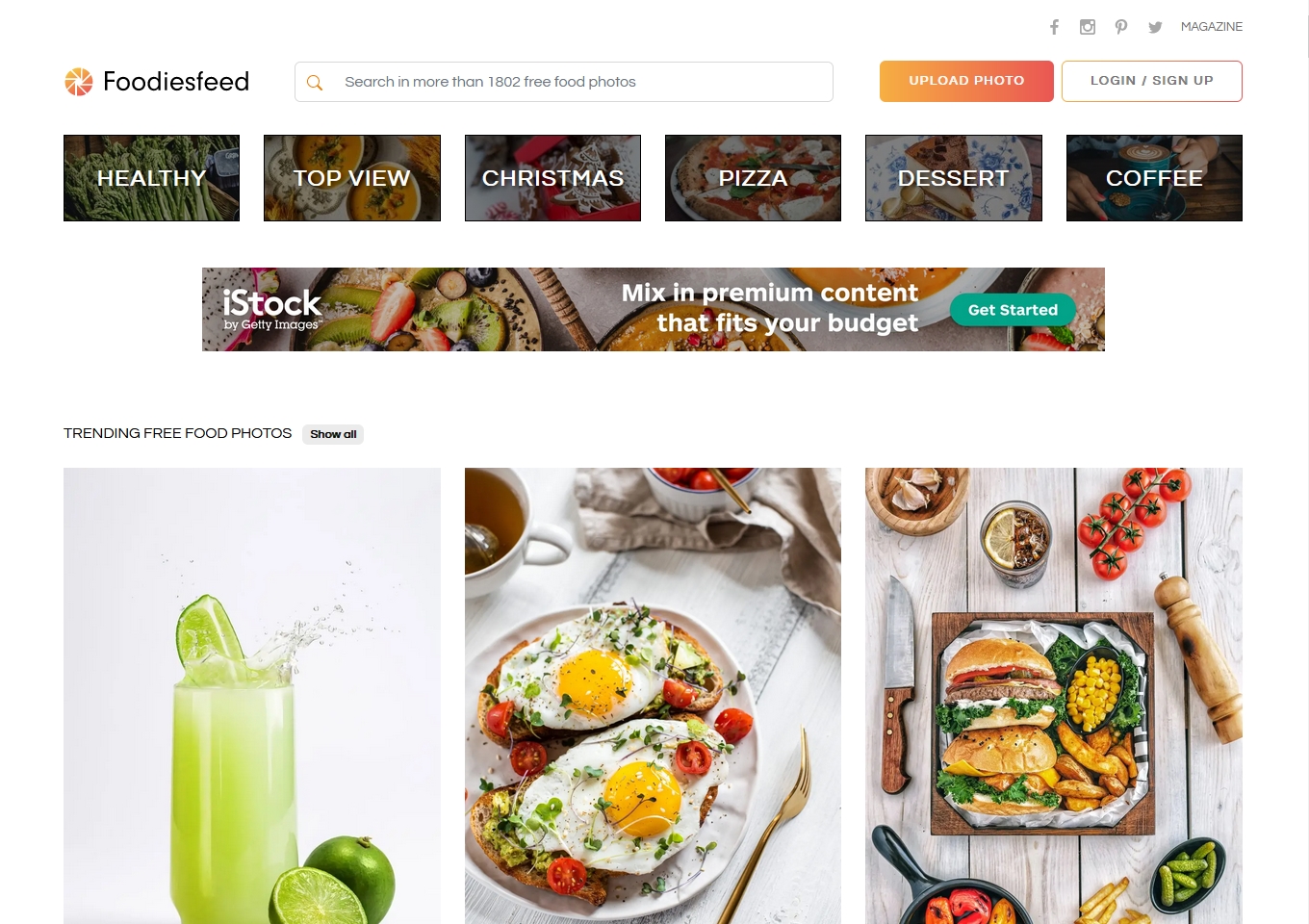
Task: Click the magnifier search icon
Action: tap(315, 83)
